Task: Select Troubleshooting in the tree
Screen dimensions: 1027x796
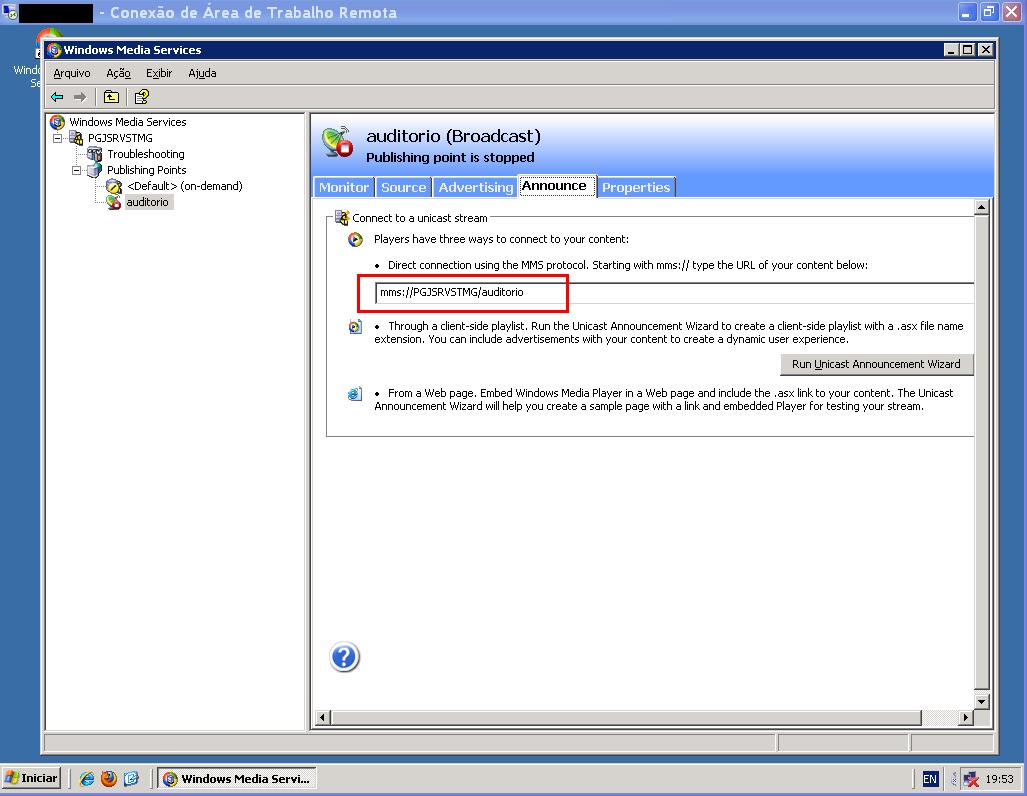Action: pos(146,154)
